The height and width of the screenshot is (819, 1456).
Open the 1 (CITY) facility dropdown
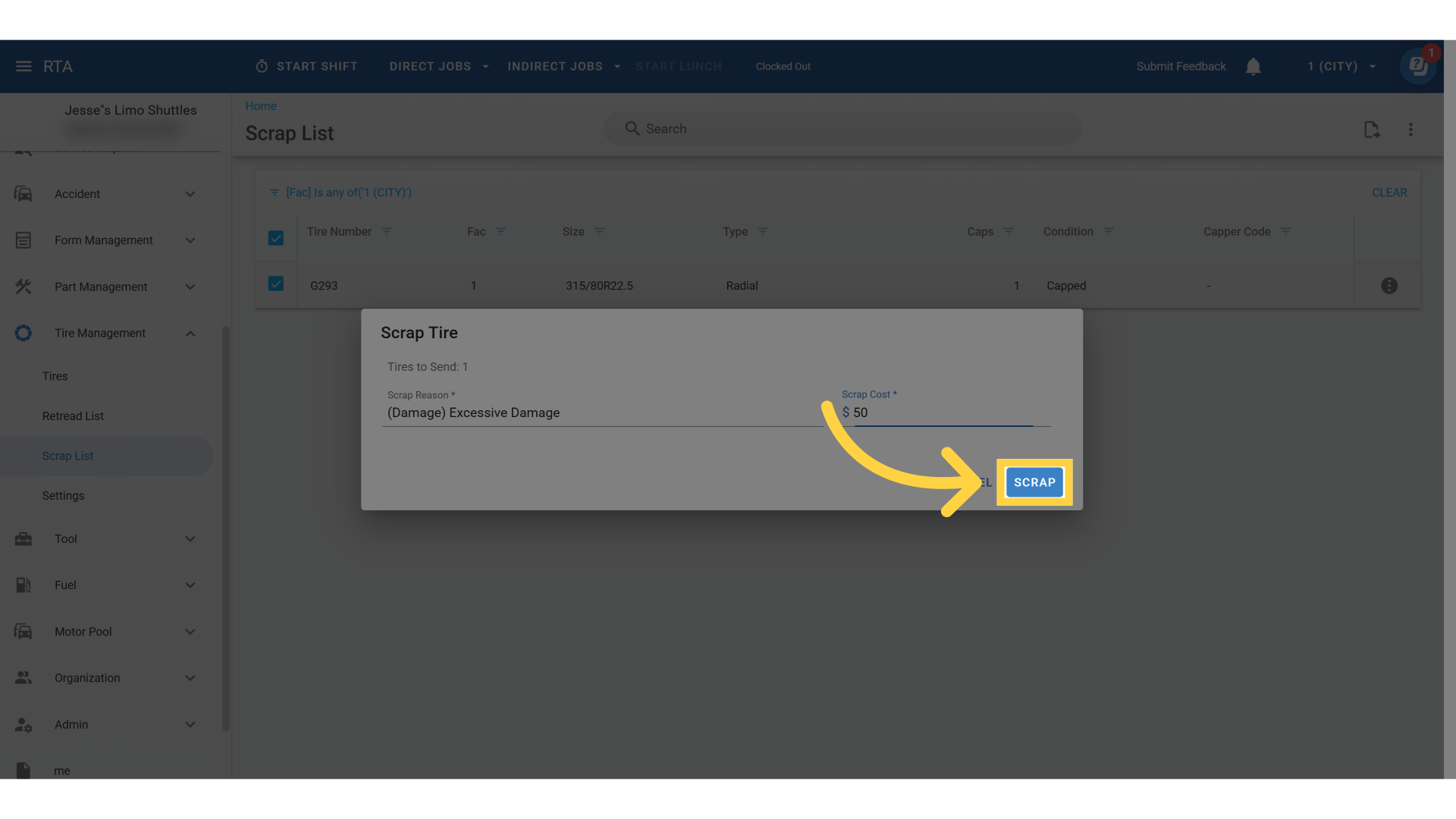pyautogui.click(x=1341, y=67)
